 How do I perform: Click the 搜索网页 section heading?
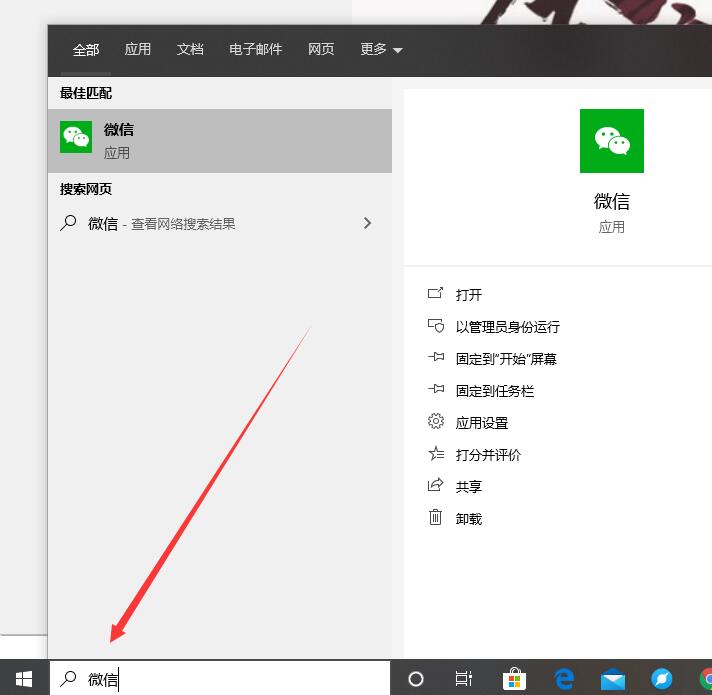click(86, 189)
